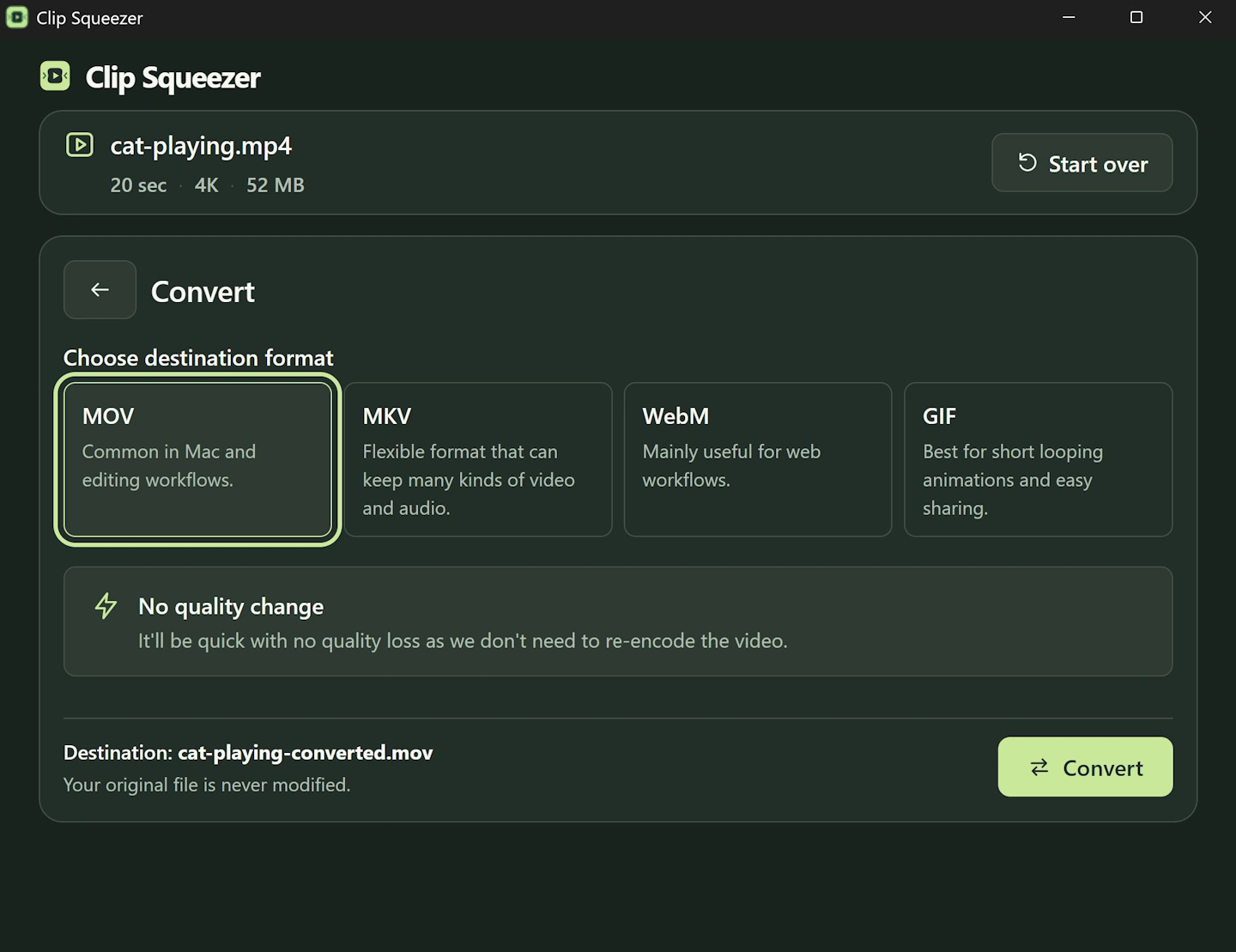Click the No quality change heading
Screen dimensions: 1236x952
(231, 607)
